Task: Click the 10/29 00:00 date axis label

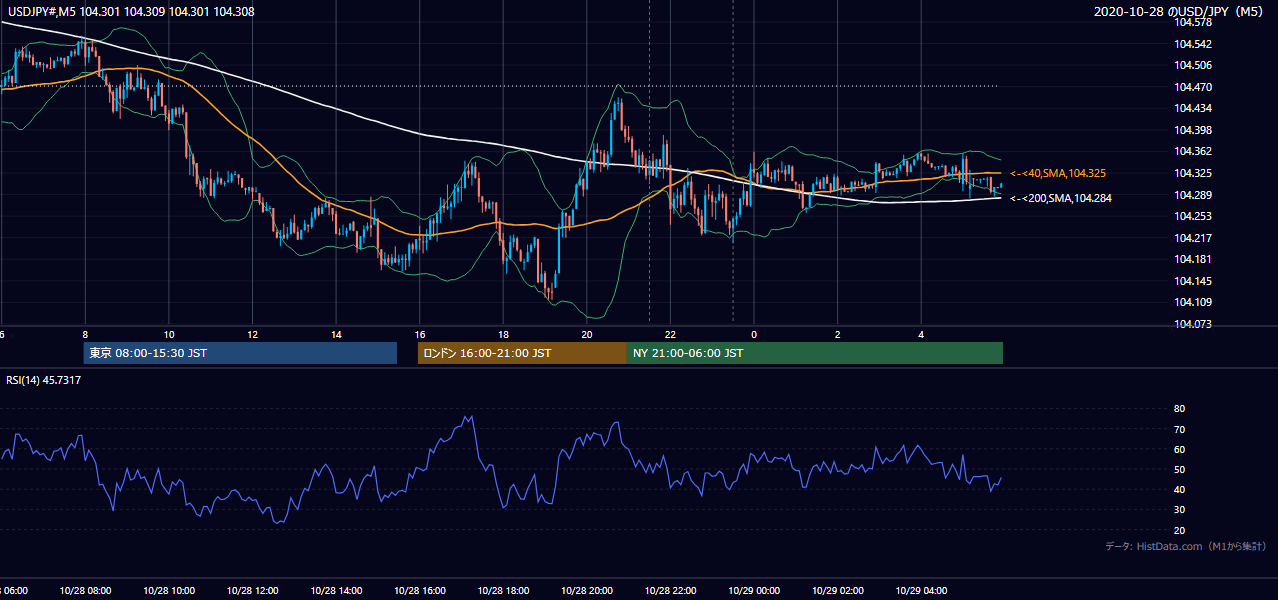Action: click(754, 591)
